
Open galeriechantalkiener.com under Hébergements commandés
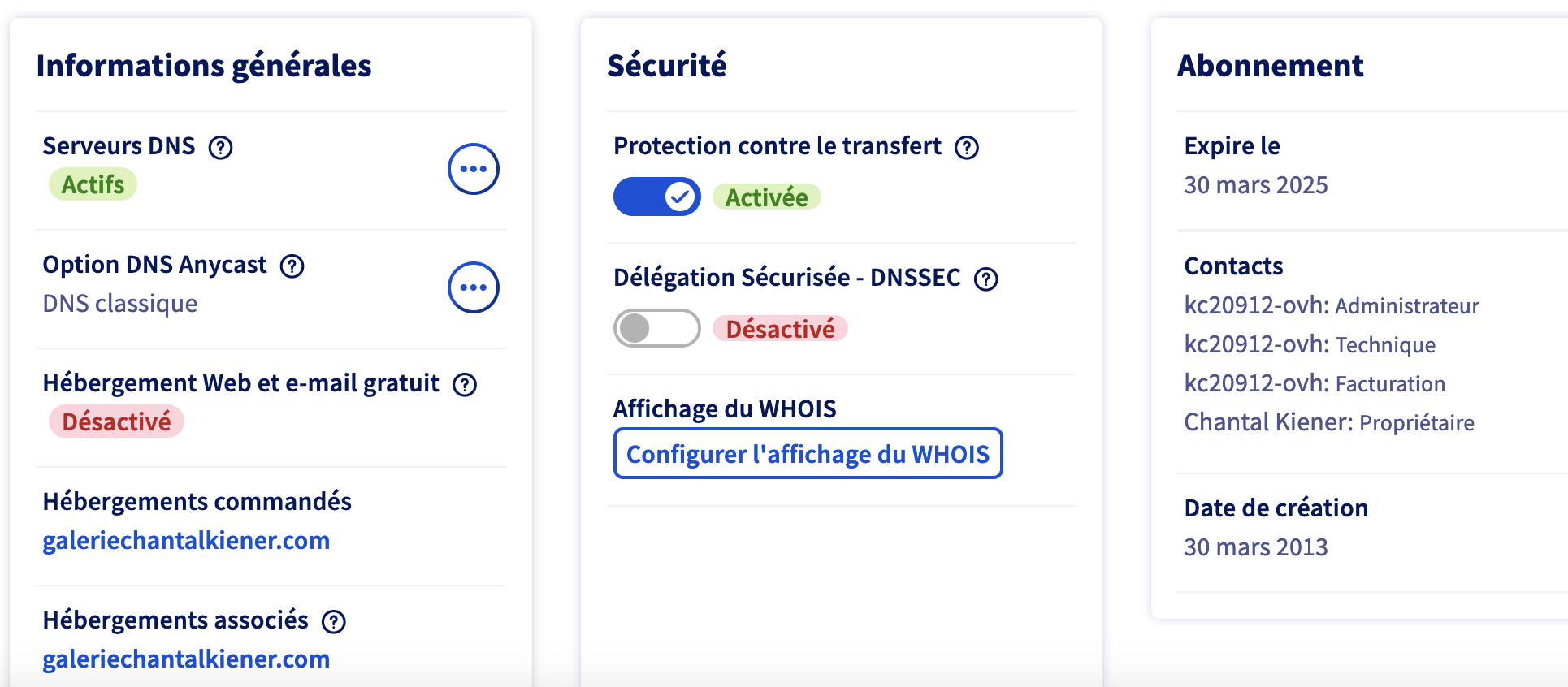click(186, 540)
